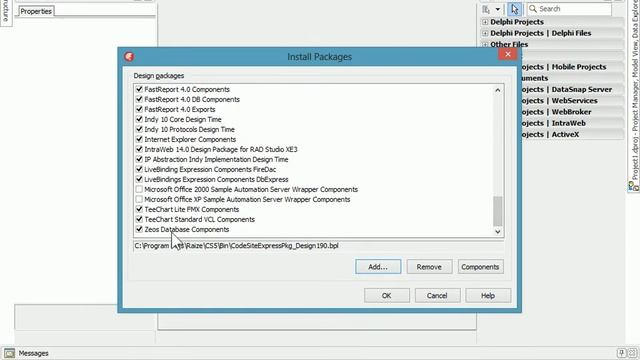Close the Messages panel

(x=633, y=353)
